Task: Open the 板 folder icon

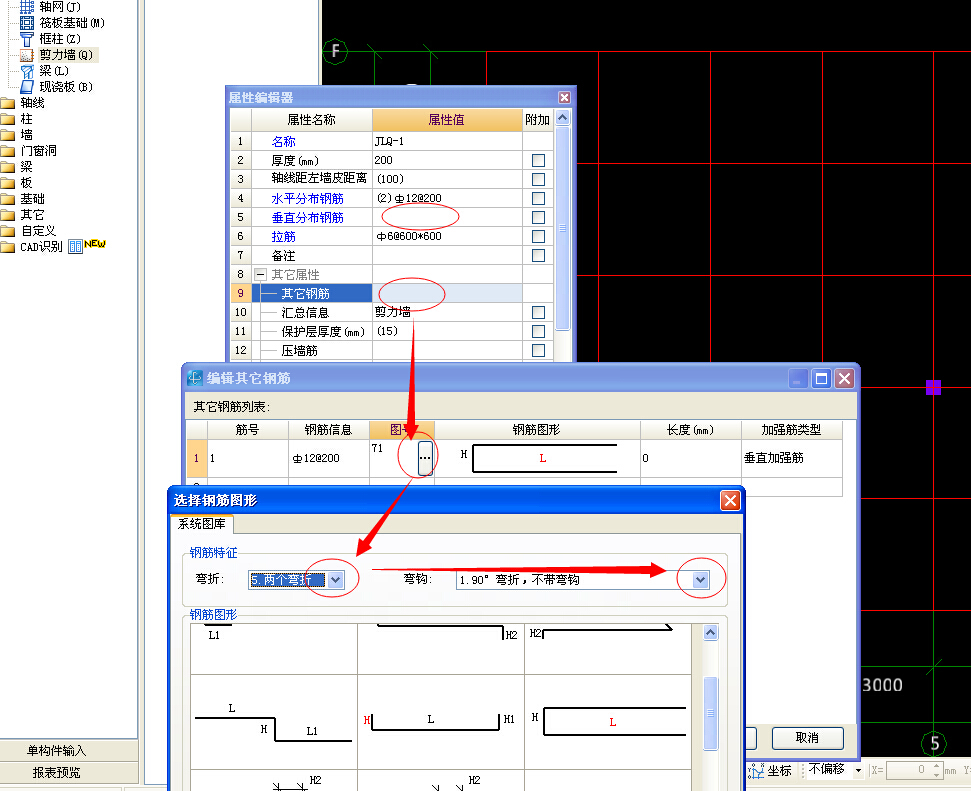Action: (8, 183)
